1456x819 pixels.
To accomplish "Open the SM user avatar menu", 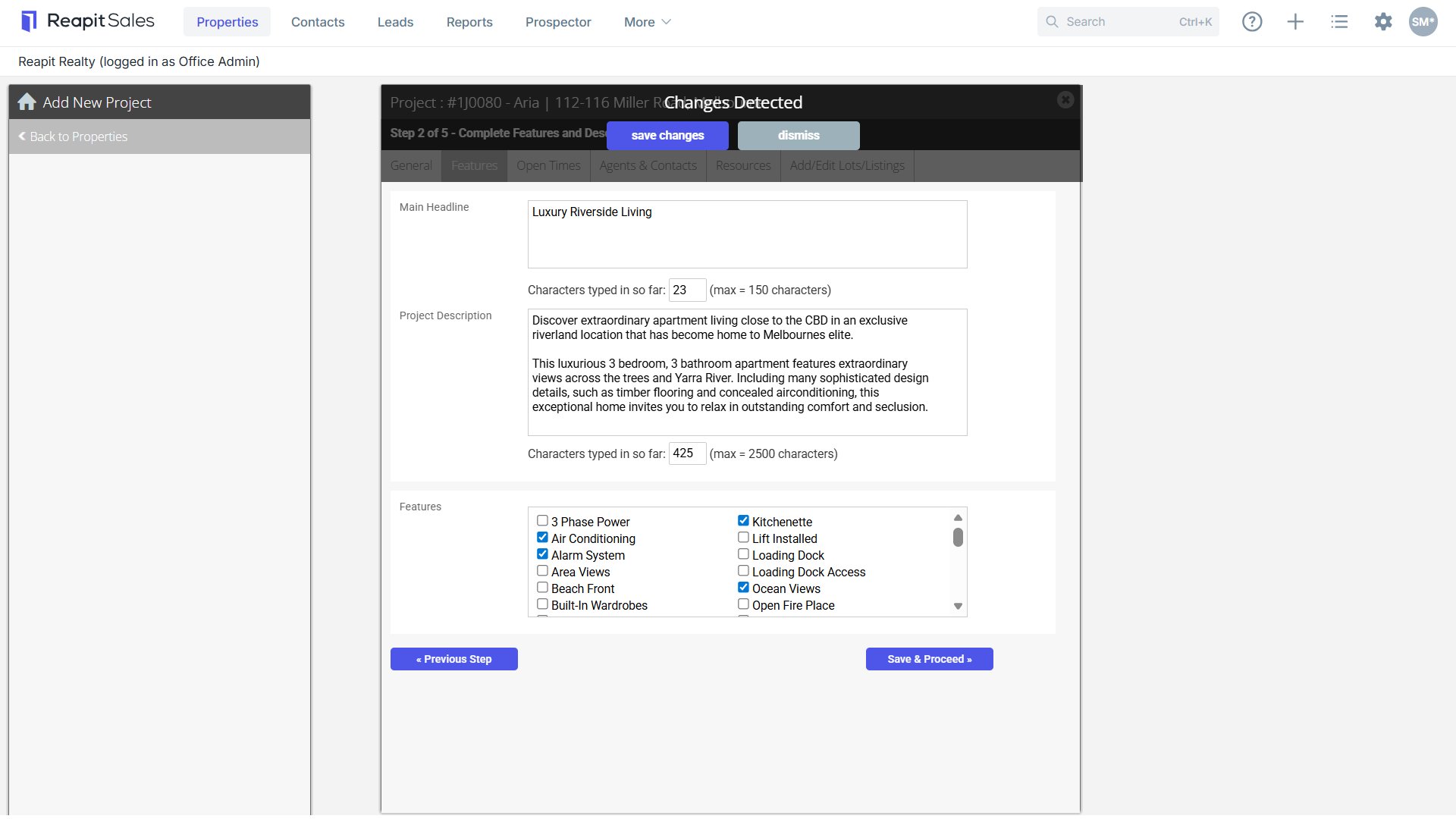I will [x=1423, y=22].
